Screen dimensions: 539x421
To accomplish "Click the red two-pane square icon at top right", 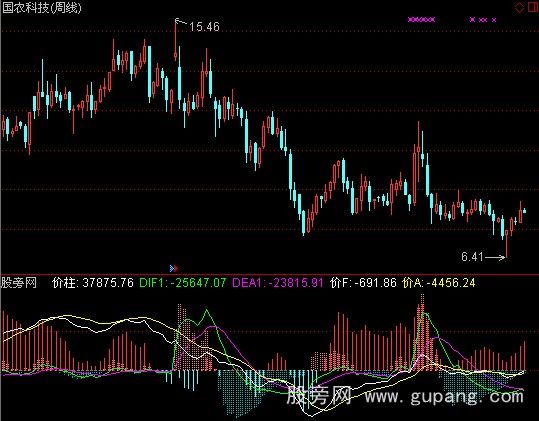I will pyautogui.click(x=533, y=7).
